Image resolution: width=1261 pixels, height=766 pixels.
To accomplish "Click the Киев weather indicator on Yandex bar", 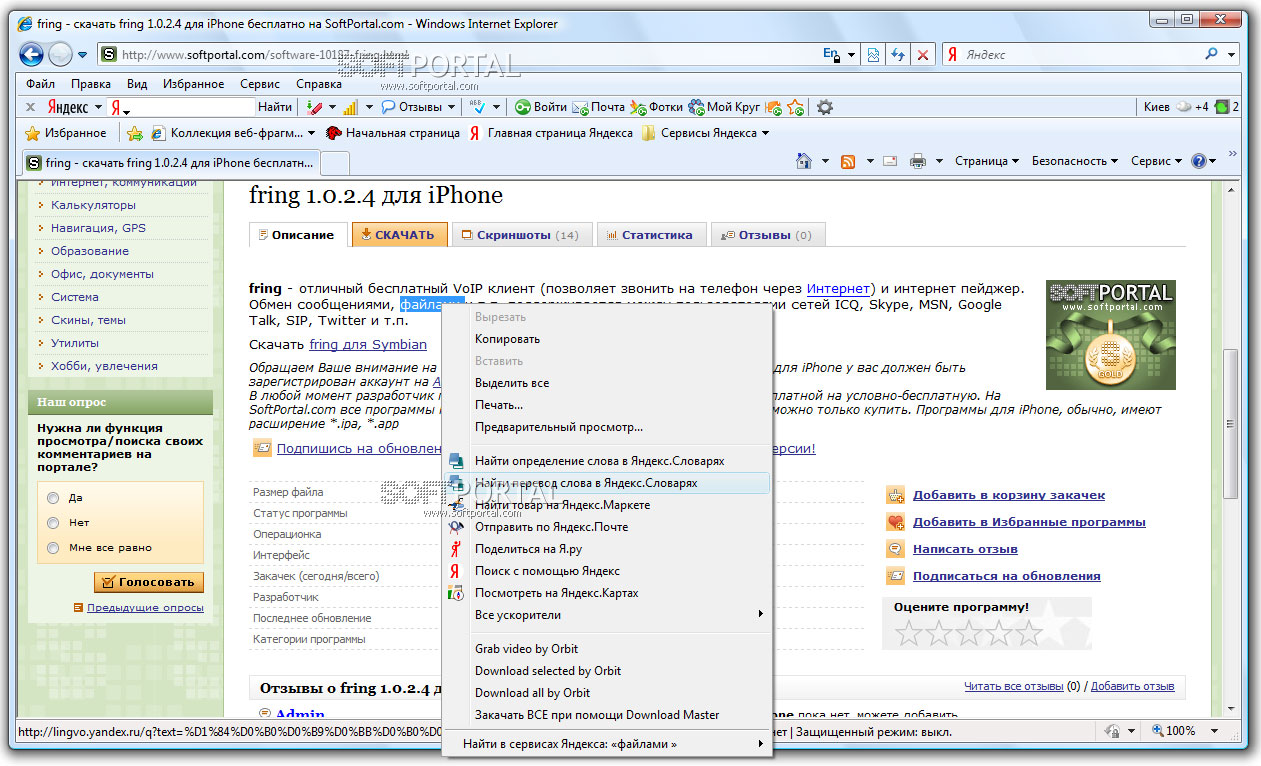I will point(1175,107).
